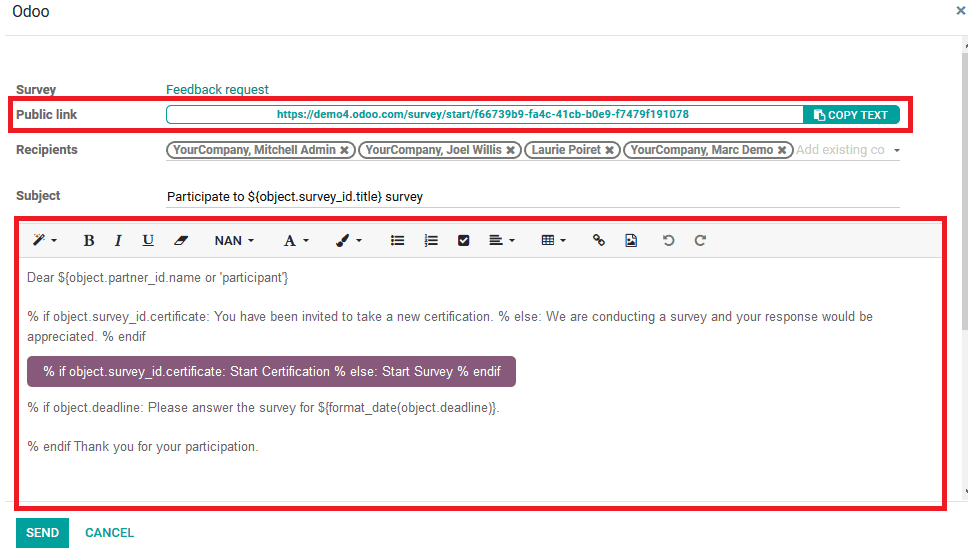This screenshot has width=973, height=559.
Task: Remove recipient Laurie Poiret
Action: (609, 150)
